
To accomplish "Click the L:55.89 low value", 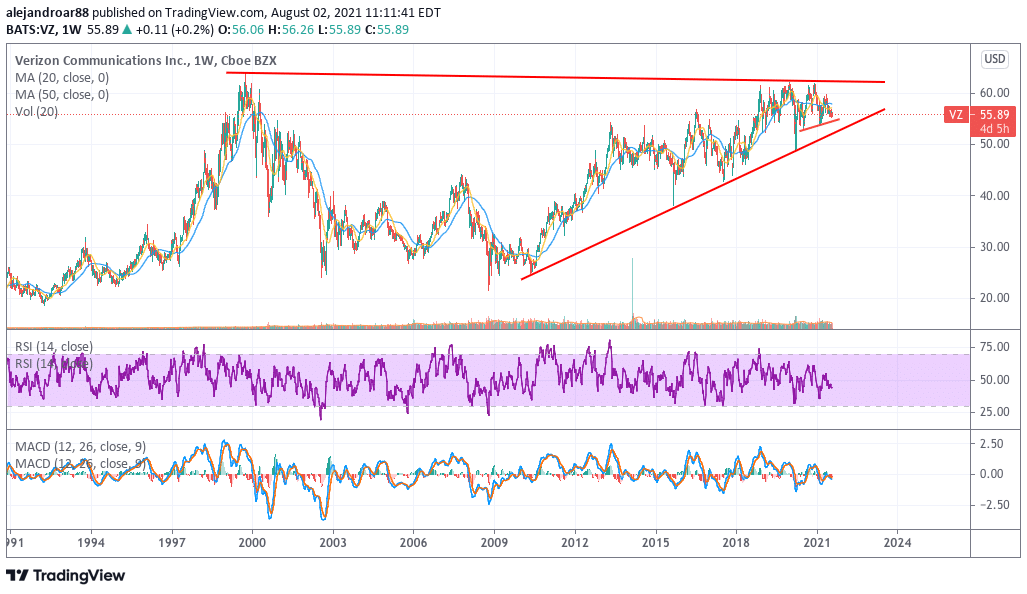I will coord(339,29).
